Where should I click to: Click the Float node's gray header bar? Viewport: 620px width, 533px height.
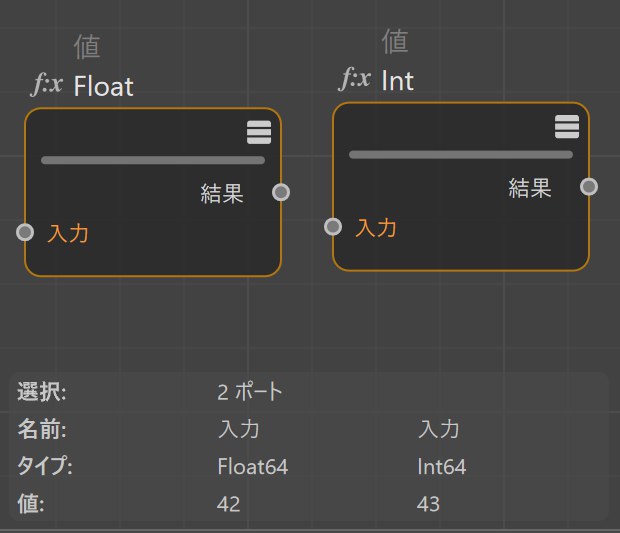pyautogui.click(x=153, y=160)
